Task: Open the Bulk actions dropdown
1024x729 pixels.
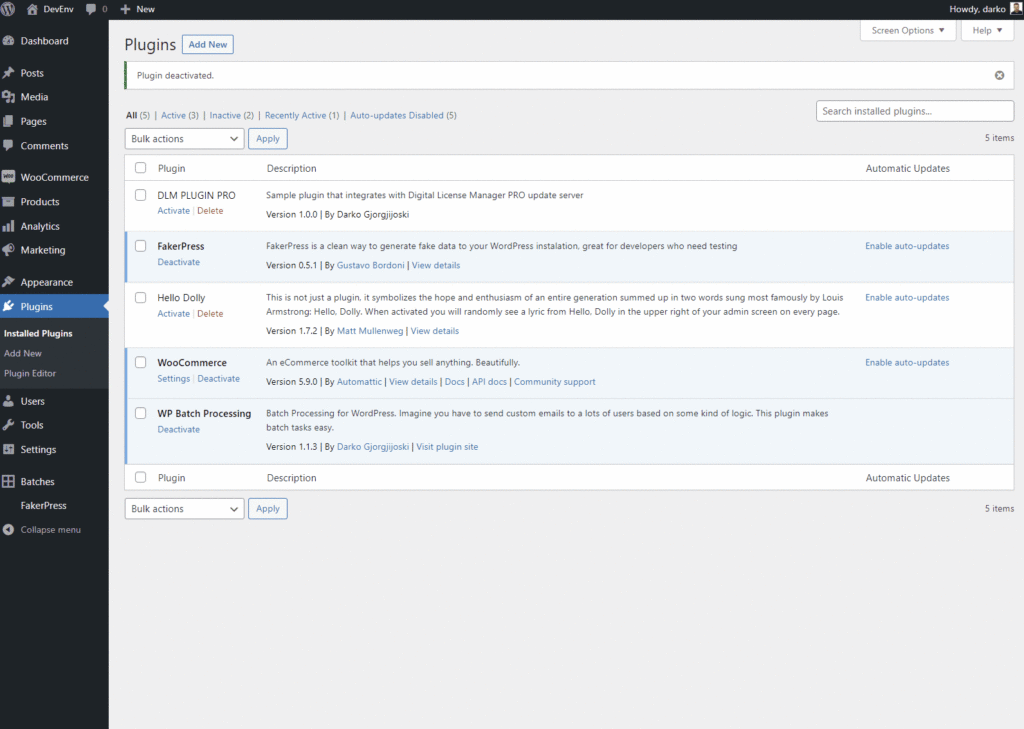Action: (184, 138)
